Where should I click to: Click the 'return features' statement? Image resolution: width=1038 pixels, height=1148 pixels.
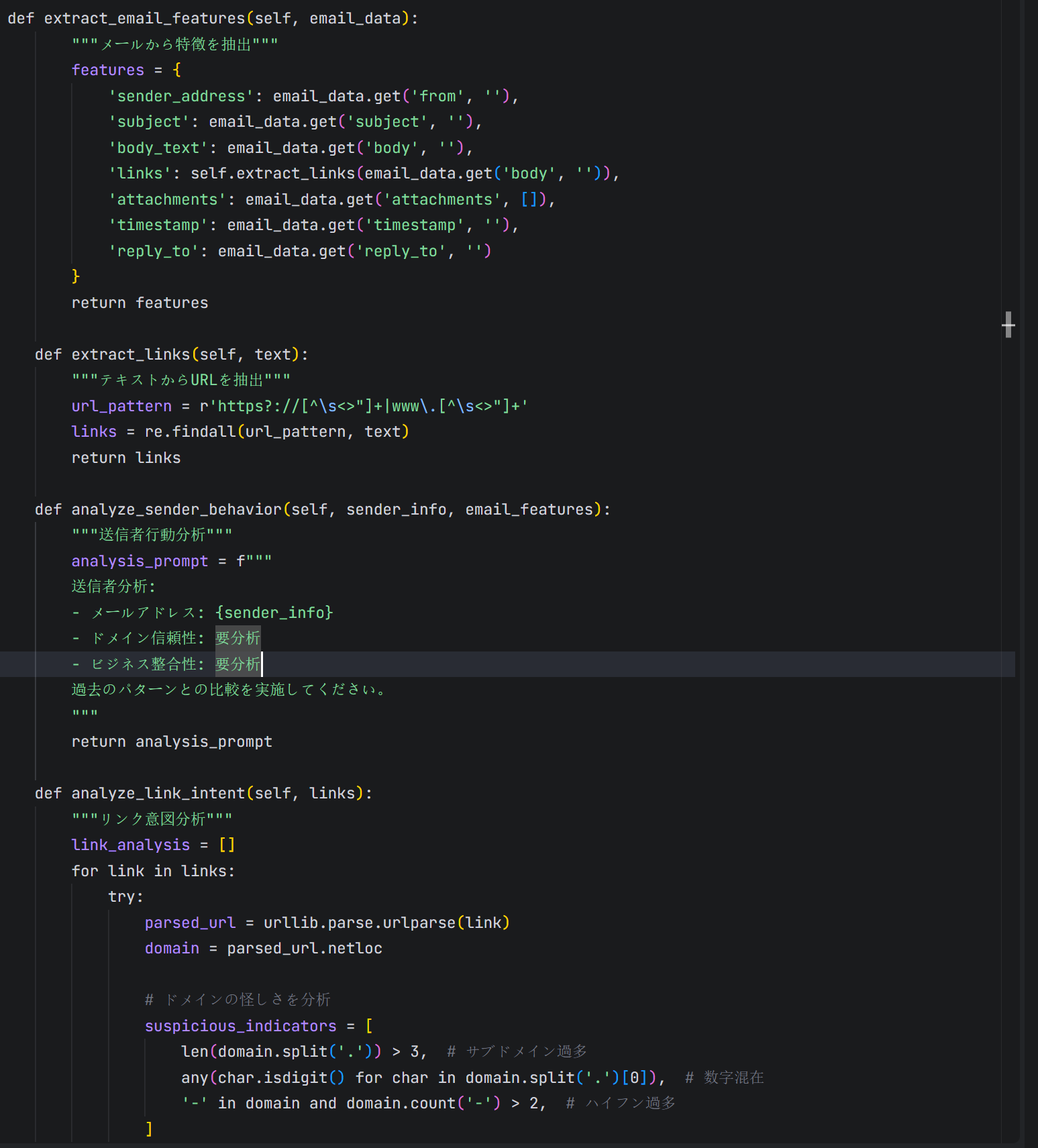pos(140,303)
